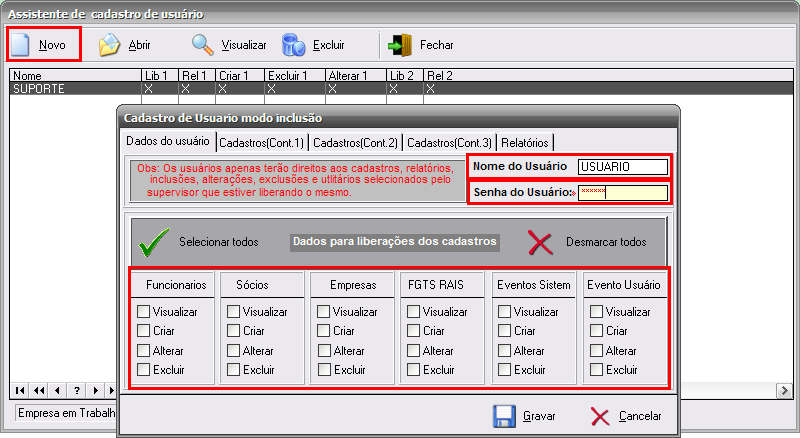Check Alterar under FGTS RAIS
The width and height of the screenshot is (800, 438).
coord(413,351)
